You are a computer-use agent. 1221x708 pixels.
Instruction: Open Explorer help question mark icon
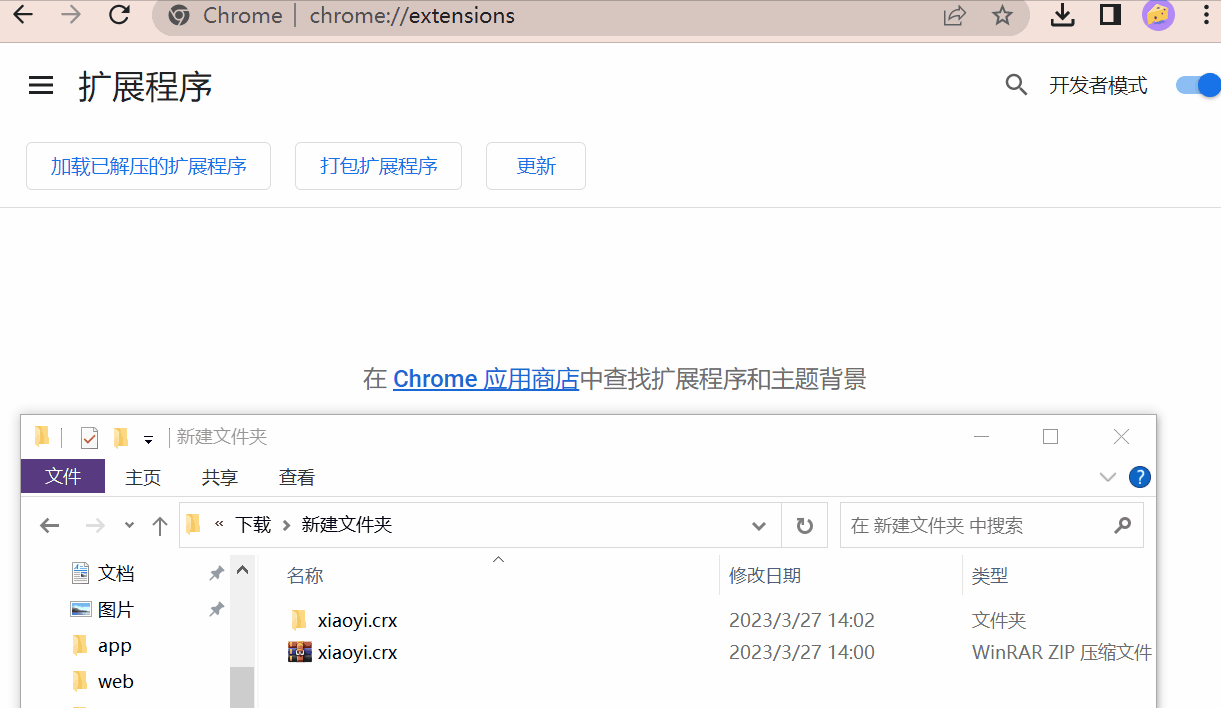(x=1139, y=477)
